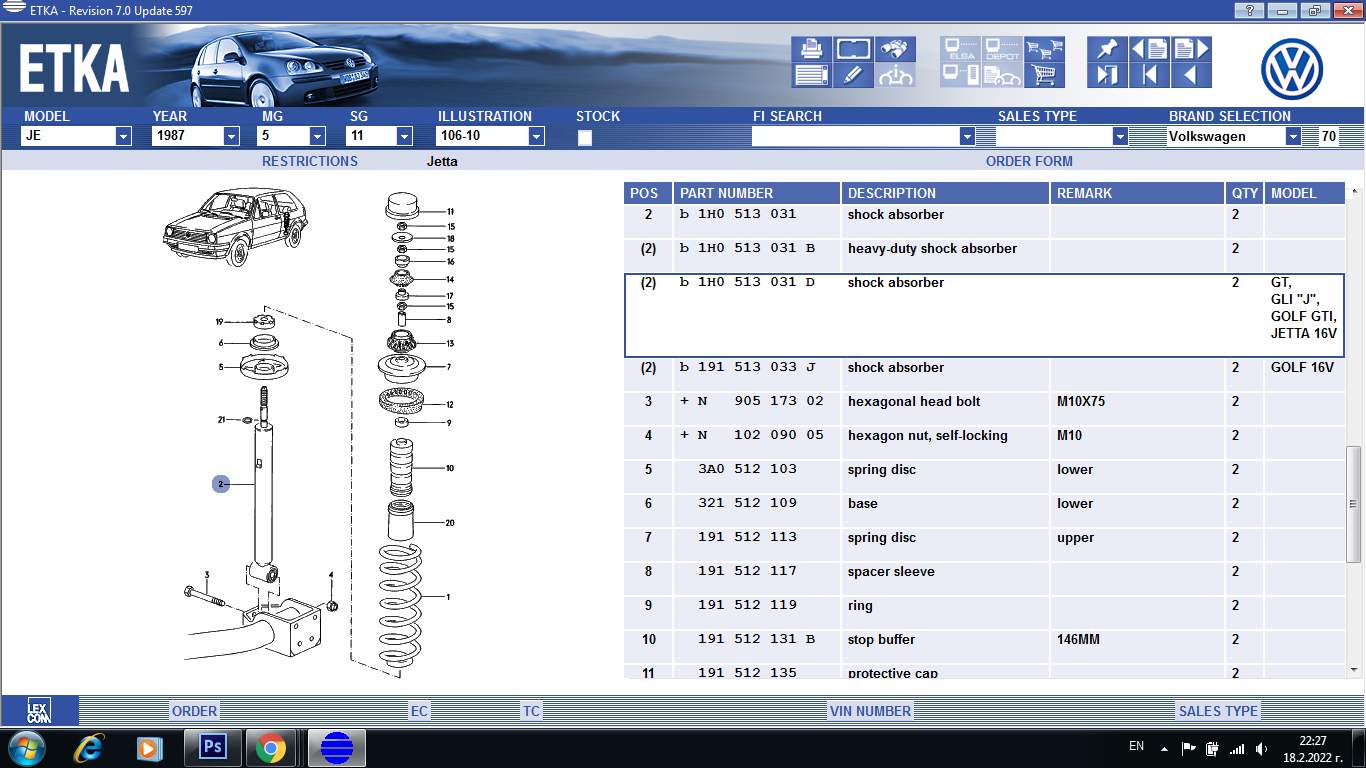Open the single shopping cart

pos(1044,75)
